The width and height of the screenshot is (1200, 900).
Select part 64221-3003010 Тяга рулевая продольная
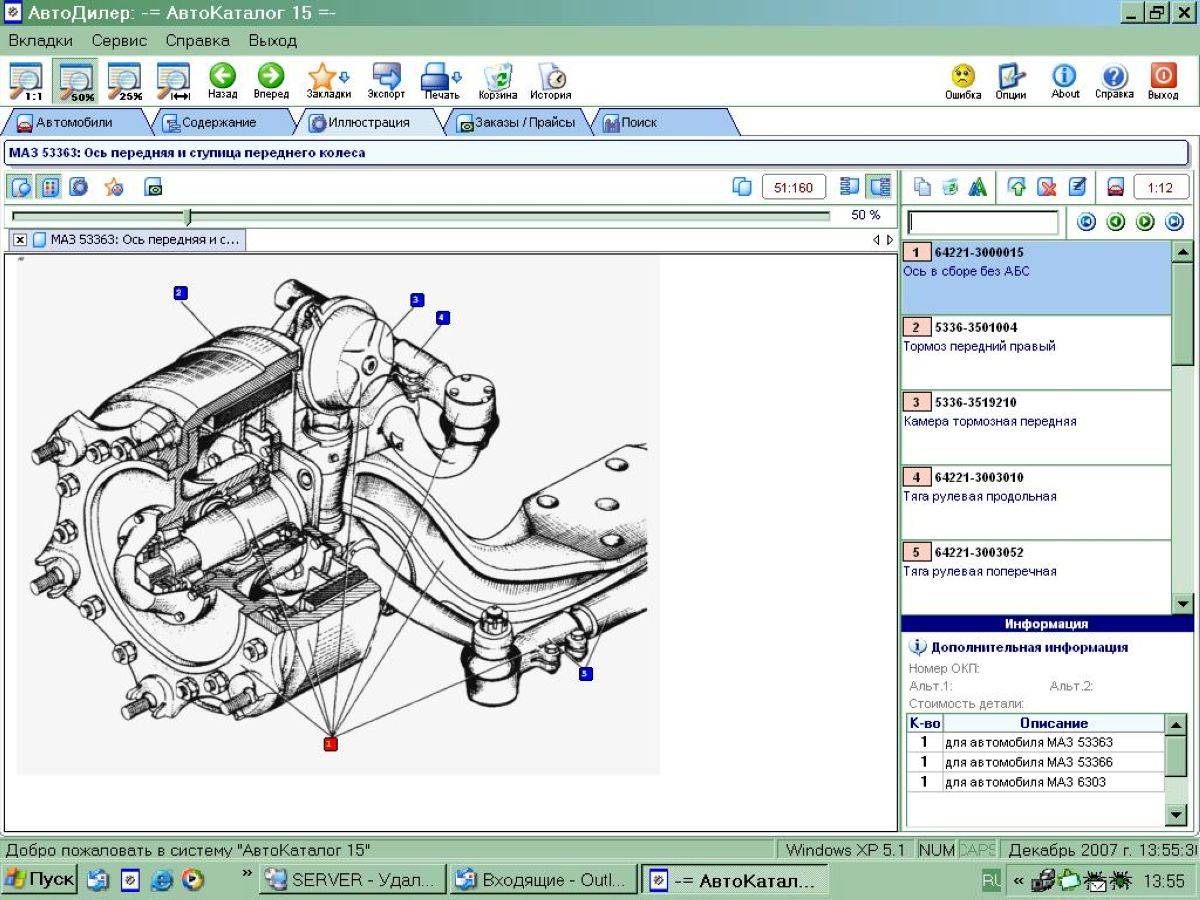tap(1035, 503)
